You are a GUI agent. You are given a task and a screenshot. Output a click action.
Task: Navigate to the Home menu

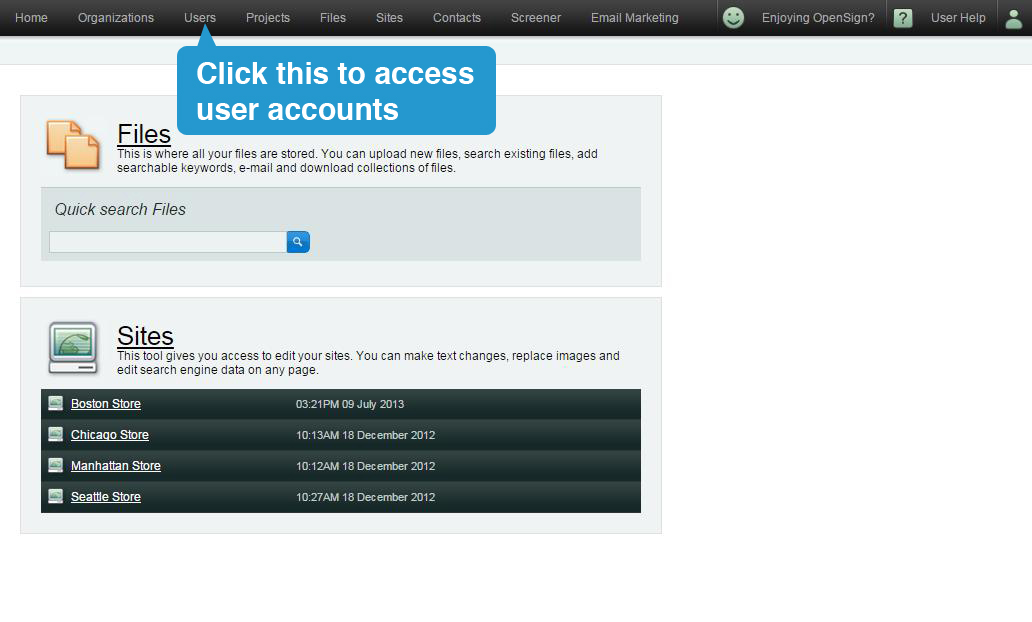coord(31,17)
